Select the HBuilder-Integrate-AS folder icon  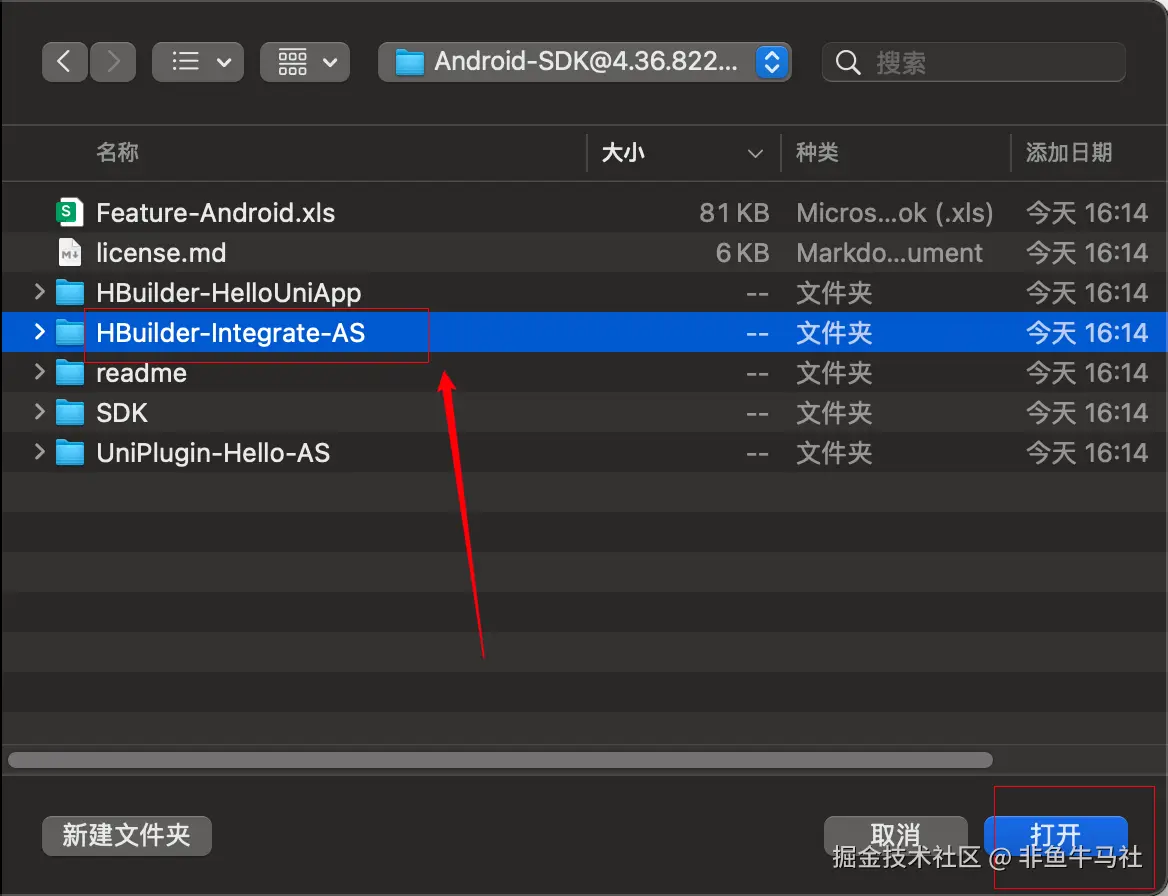70,333
